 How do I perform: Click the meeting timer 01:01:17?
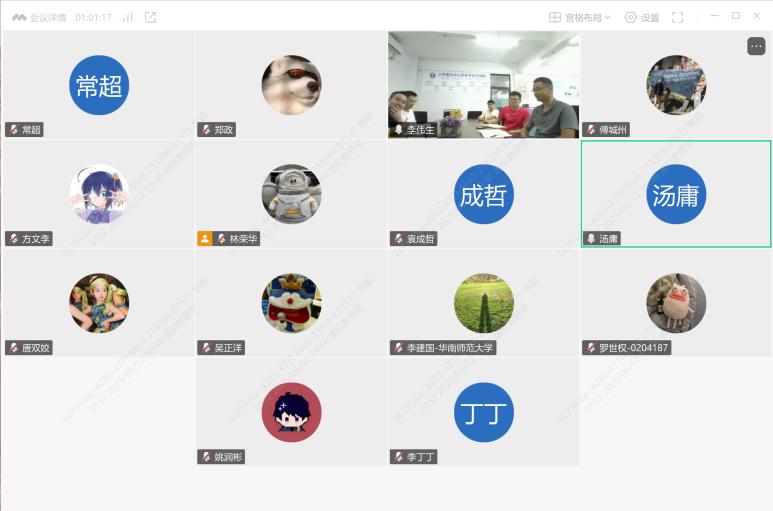(93, 18)
